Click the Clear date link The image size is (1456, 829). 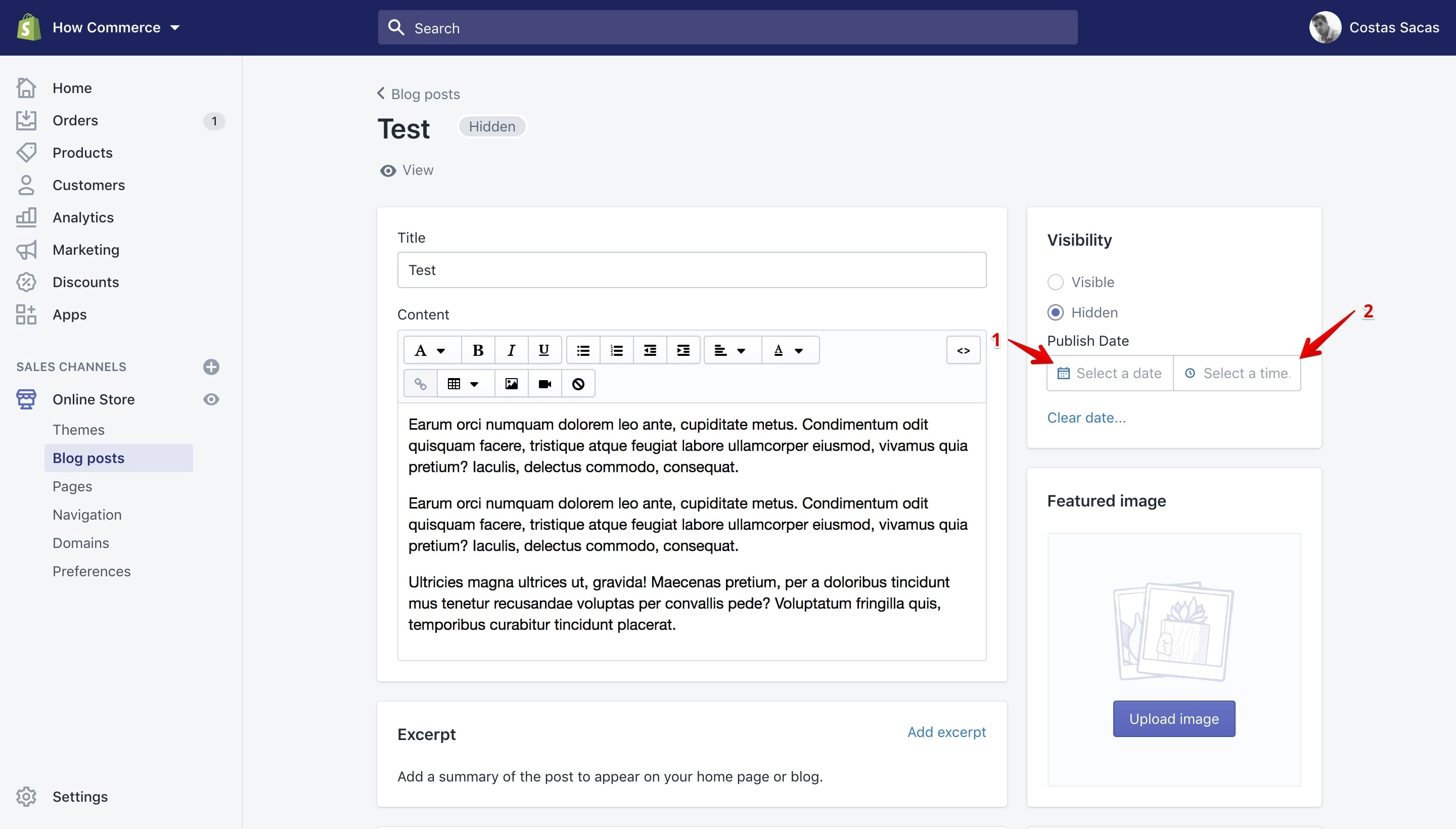pyautogui.click(x=1086, y=418)
